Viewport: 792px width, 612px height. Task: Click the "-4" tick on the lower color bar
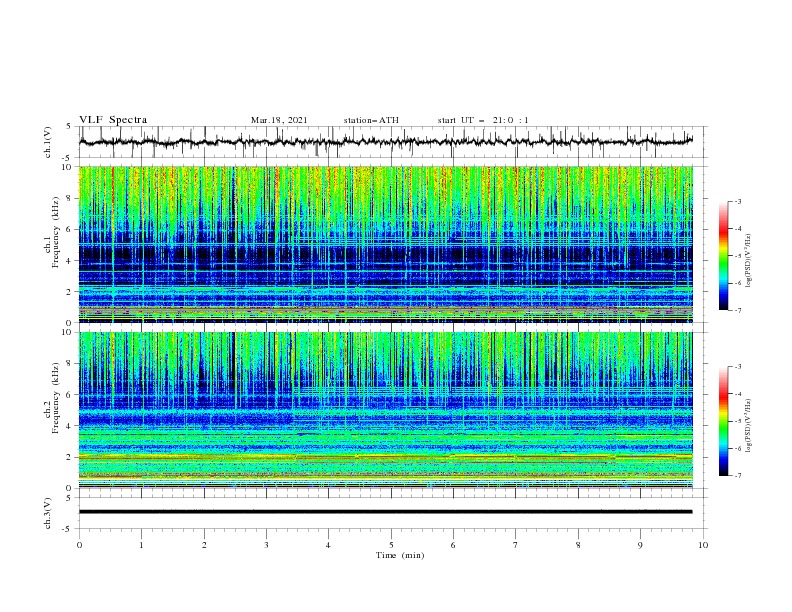737,394
